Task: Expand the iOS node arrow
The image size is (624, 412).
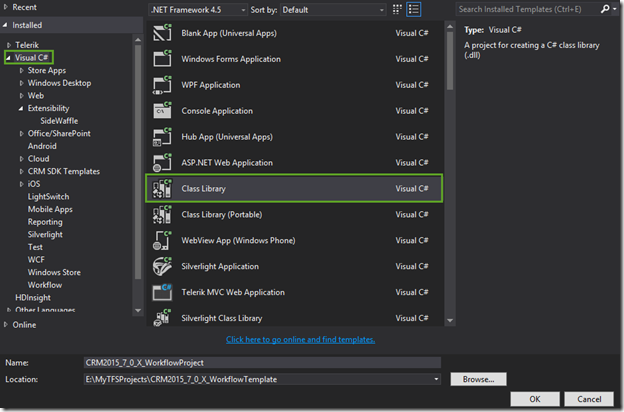Action: click(21, 184)
